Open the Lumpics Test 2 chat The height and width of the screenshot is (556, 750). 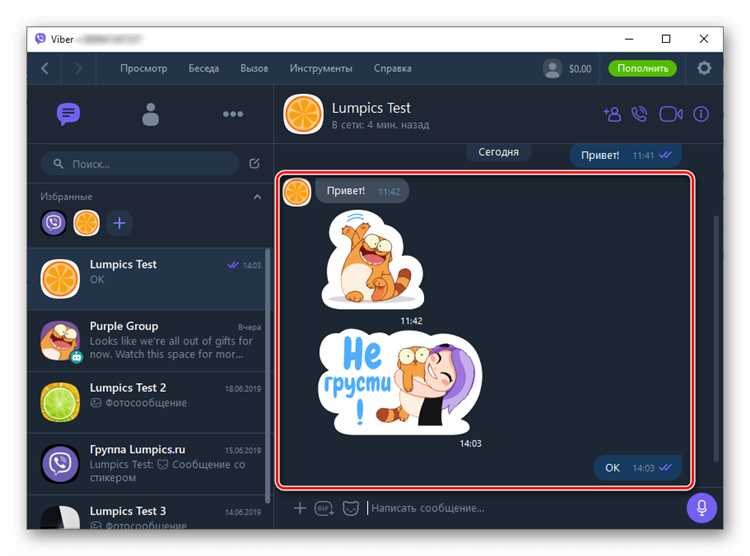pyautogui.click(x=148, y=402)
